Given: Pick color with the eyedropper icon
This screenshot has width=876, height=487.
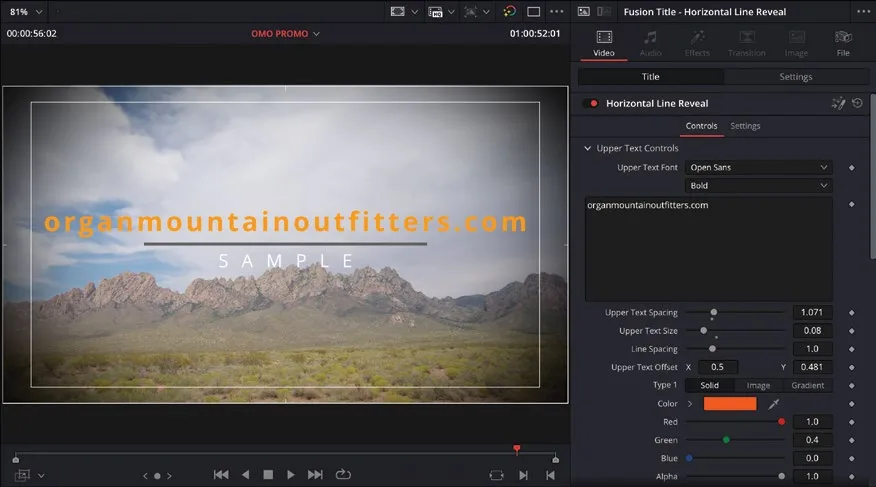Looking at the screenshot, I should [x=774, y=404].
